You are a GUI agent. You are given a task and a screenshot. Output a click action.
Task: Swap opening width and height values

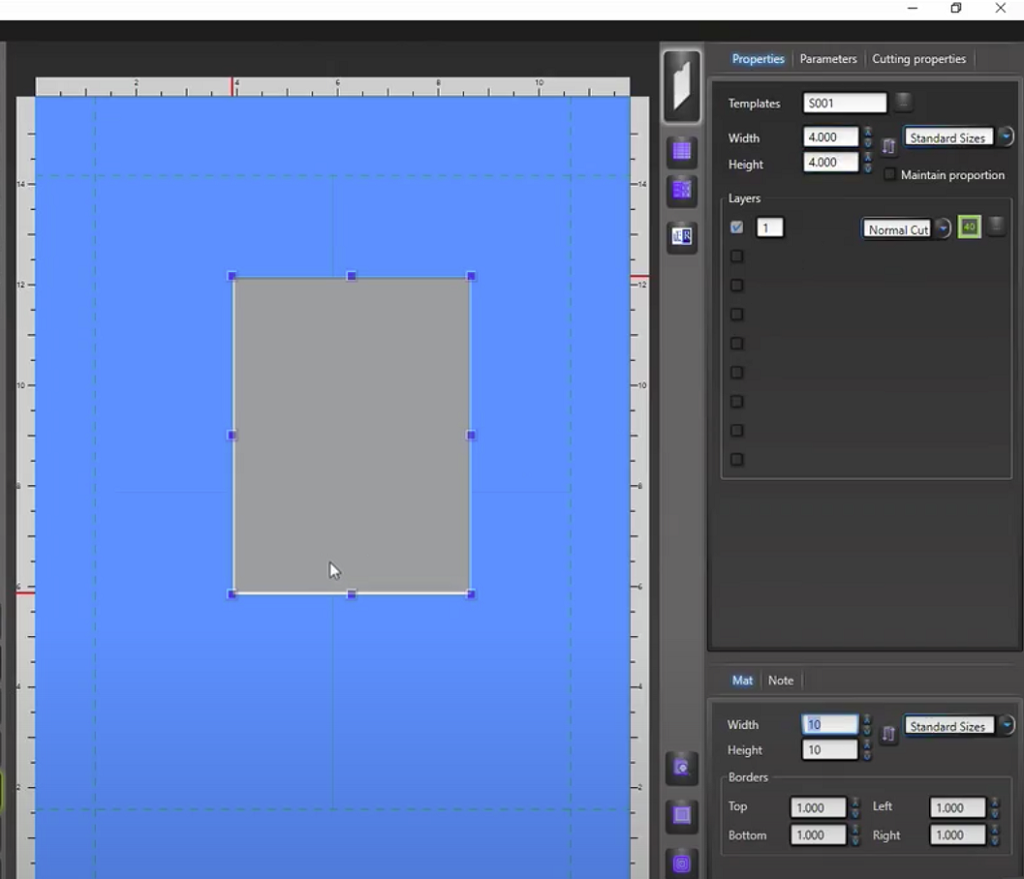point(889,148)
